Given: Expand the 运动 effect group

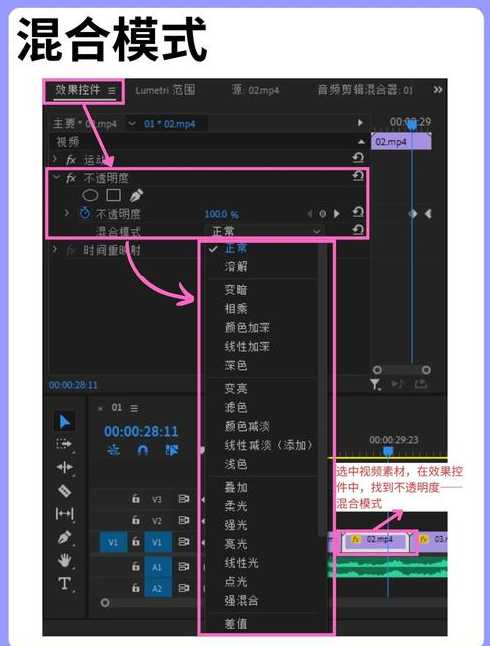Looking at the screenshot, I should coord(55,159).
